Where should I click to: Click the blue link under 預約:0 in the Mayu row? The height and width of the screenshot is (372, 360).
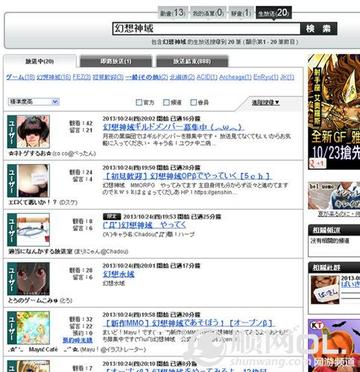[x=78, y=340]
